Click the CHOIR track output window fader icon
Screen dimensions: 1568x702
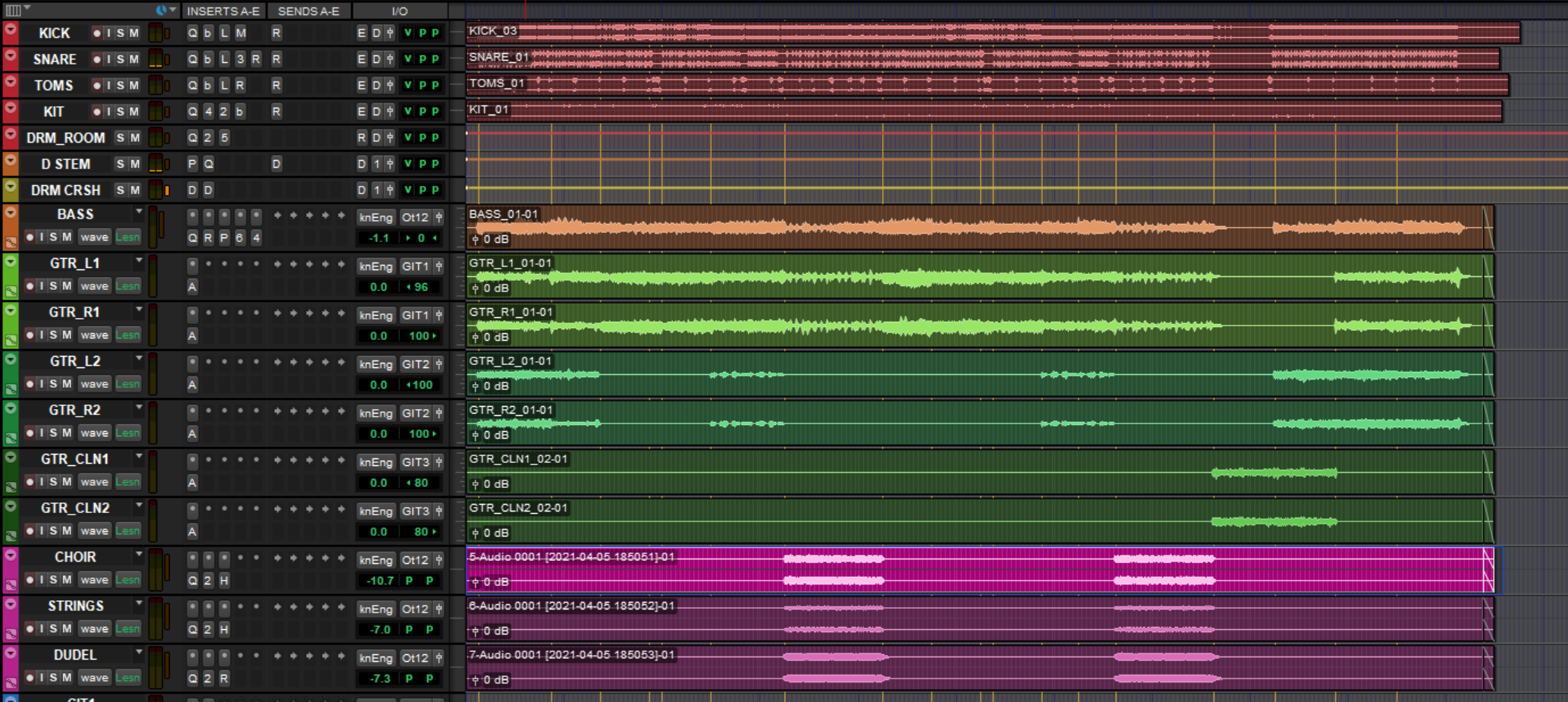(x=438, y=560)
